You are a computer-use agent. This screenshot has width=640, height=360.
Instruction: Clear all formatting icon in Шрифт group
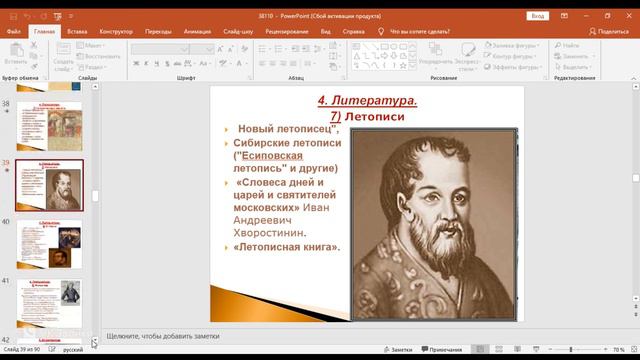[244, 49]
